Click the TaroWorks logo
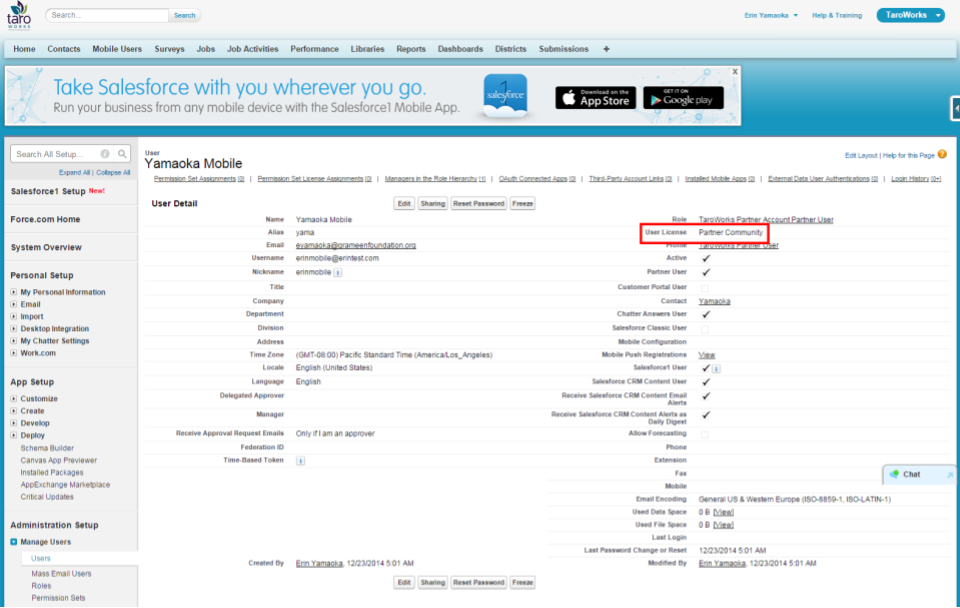The width and height of the screenshot is (960, 608). click(18, 15)
